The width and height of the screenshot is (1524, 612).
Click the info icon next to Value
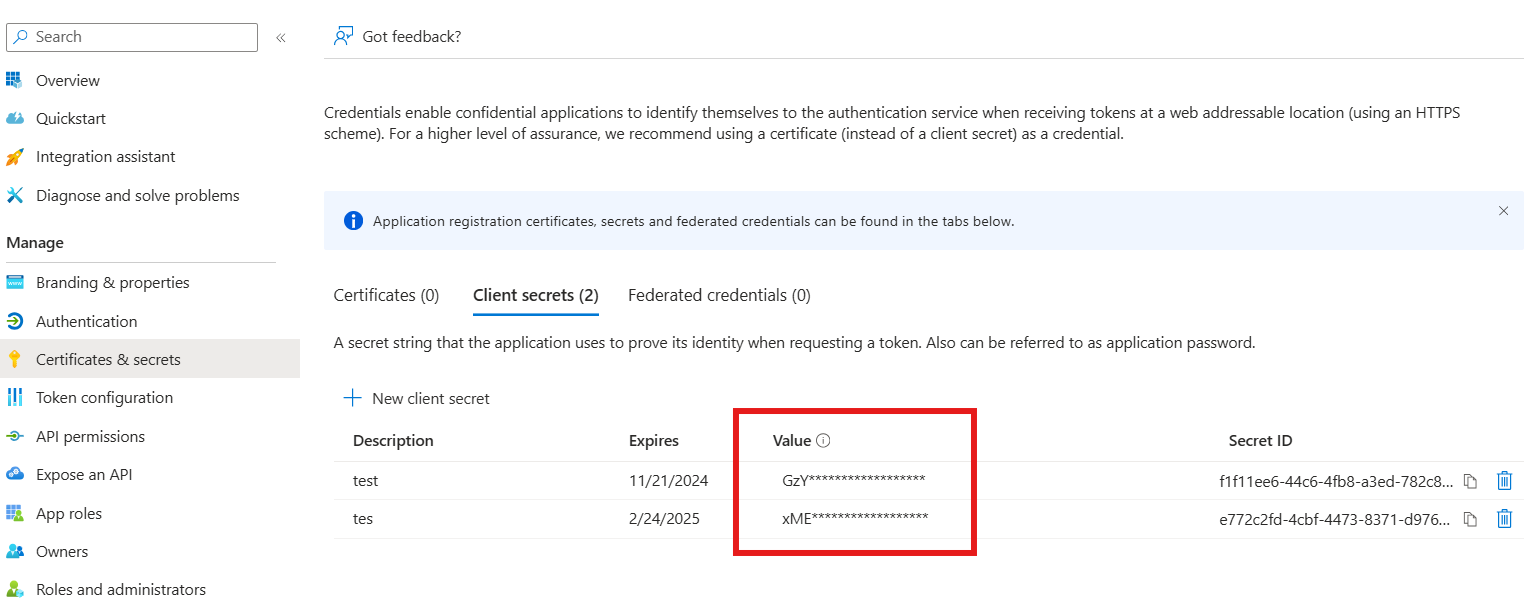pos(825,440)
